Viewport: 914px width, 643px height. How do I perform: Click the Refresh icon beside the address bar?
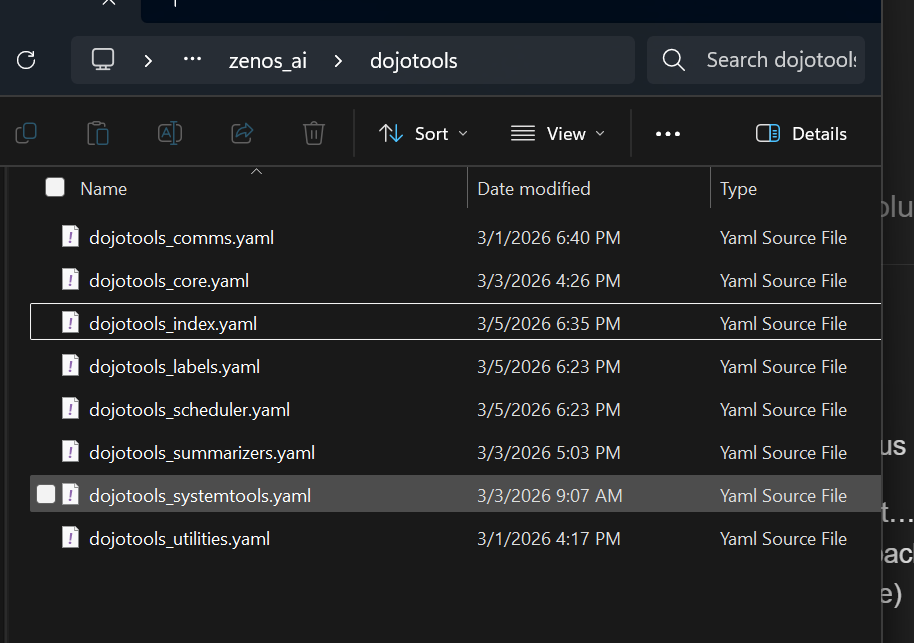coord(27,60)
